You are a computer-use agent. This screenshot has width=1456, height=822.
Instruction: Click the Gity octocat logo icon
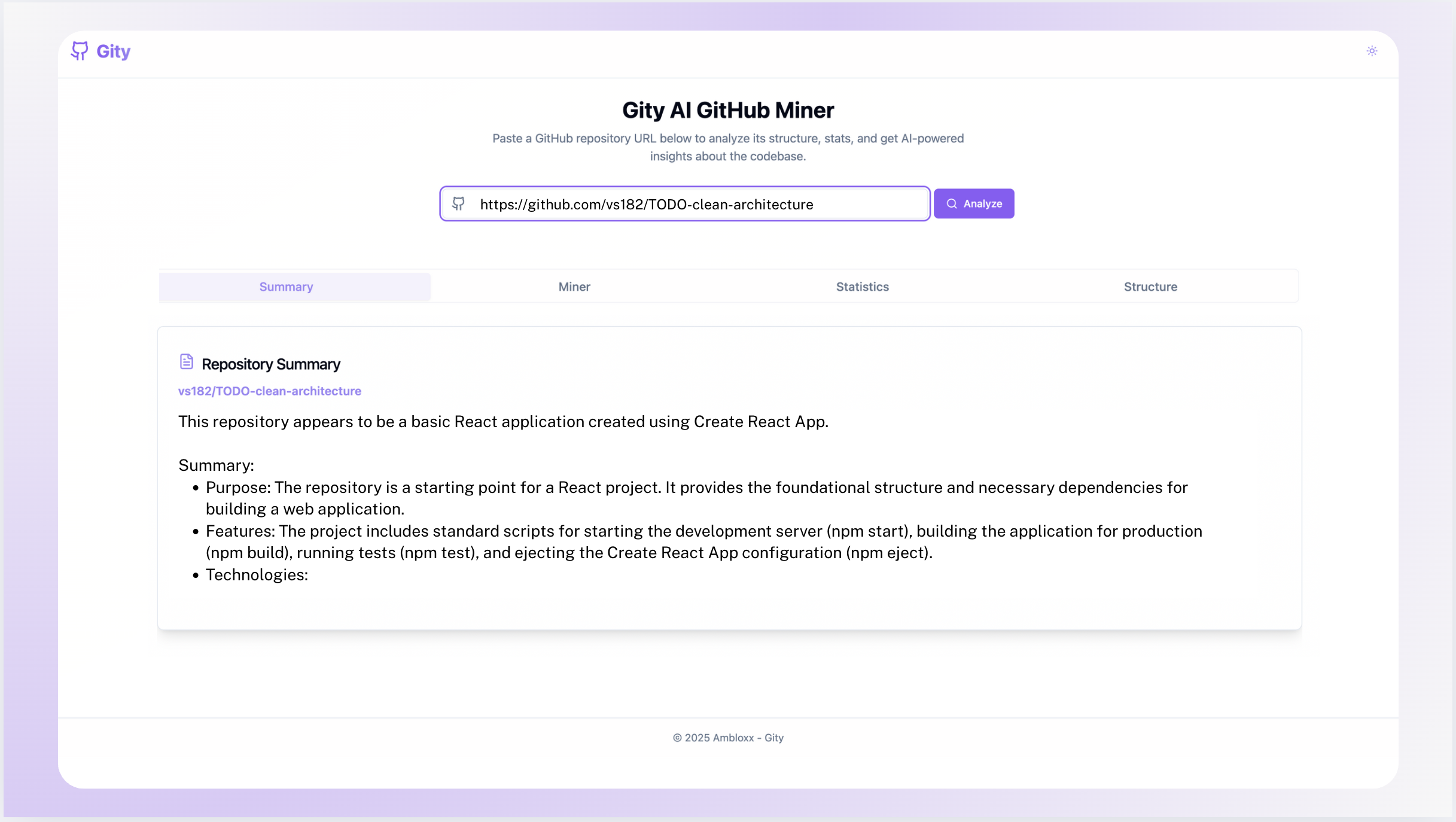(x=79, y=51)
